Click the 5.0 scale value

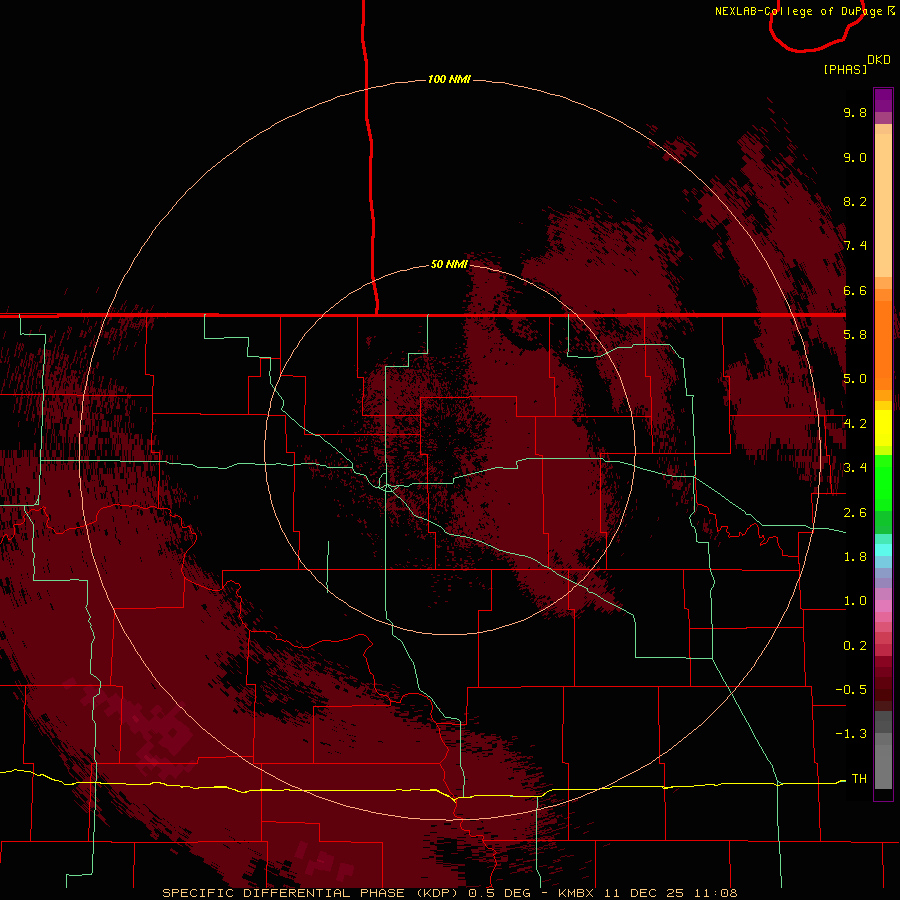tap(855, 379)
